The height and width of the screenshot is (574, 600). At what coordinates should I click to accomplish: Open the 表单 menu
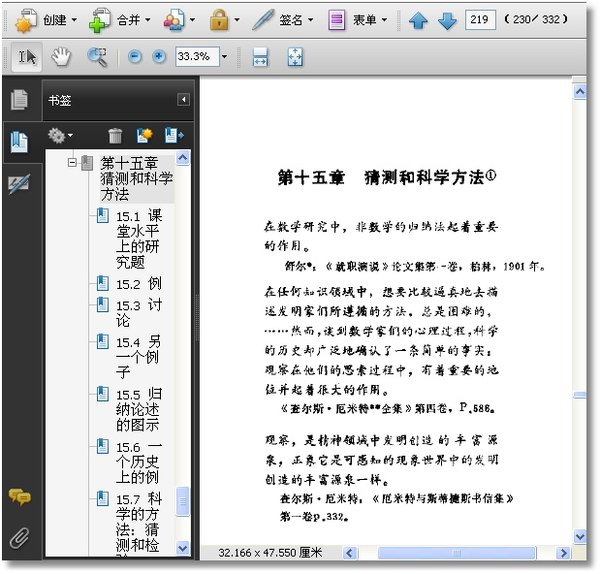pyautogui.click(x=356, y=19)
